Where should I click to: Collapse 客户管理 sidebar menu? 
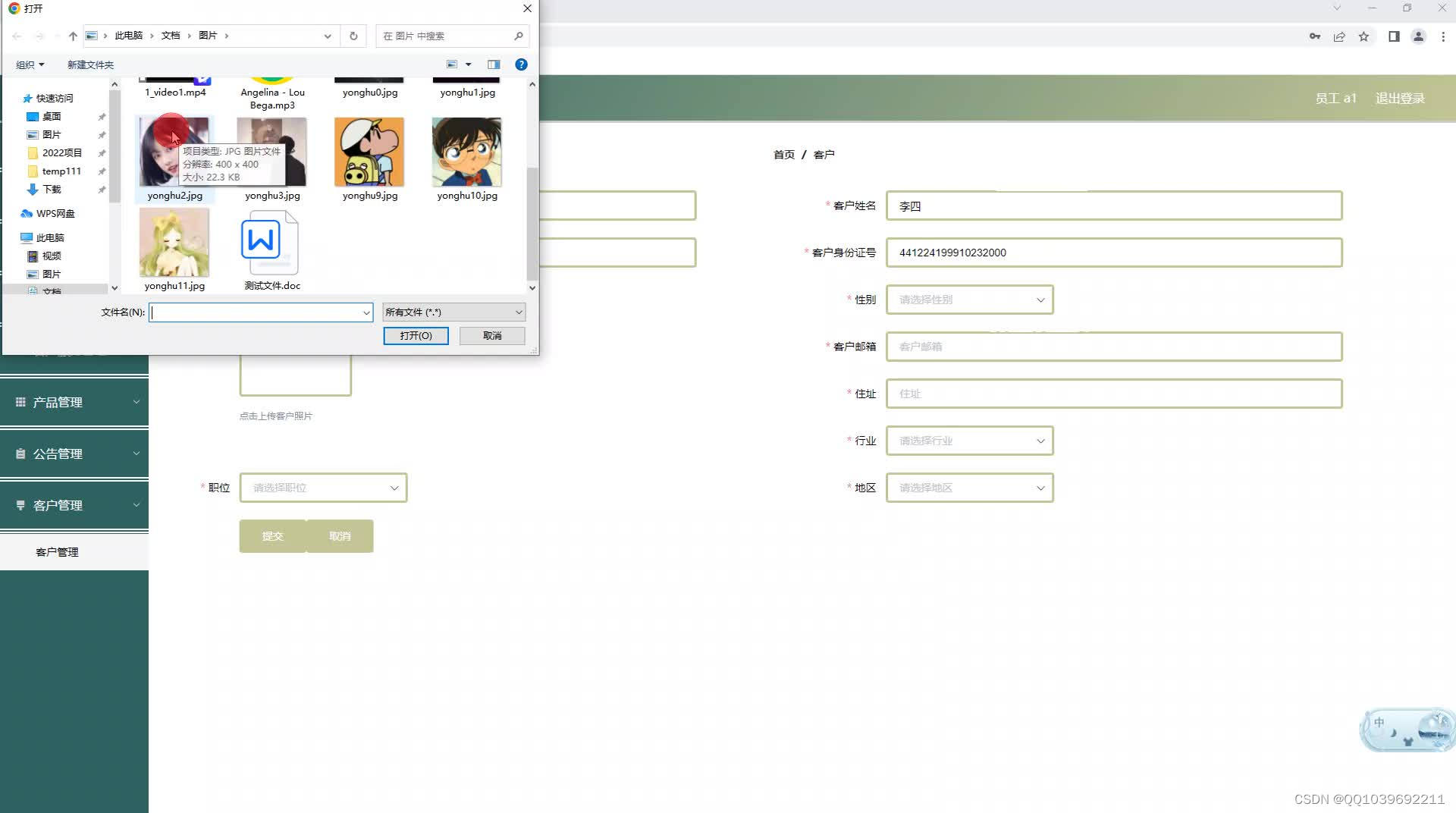pos(74,505)
